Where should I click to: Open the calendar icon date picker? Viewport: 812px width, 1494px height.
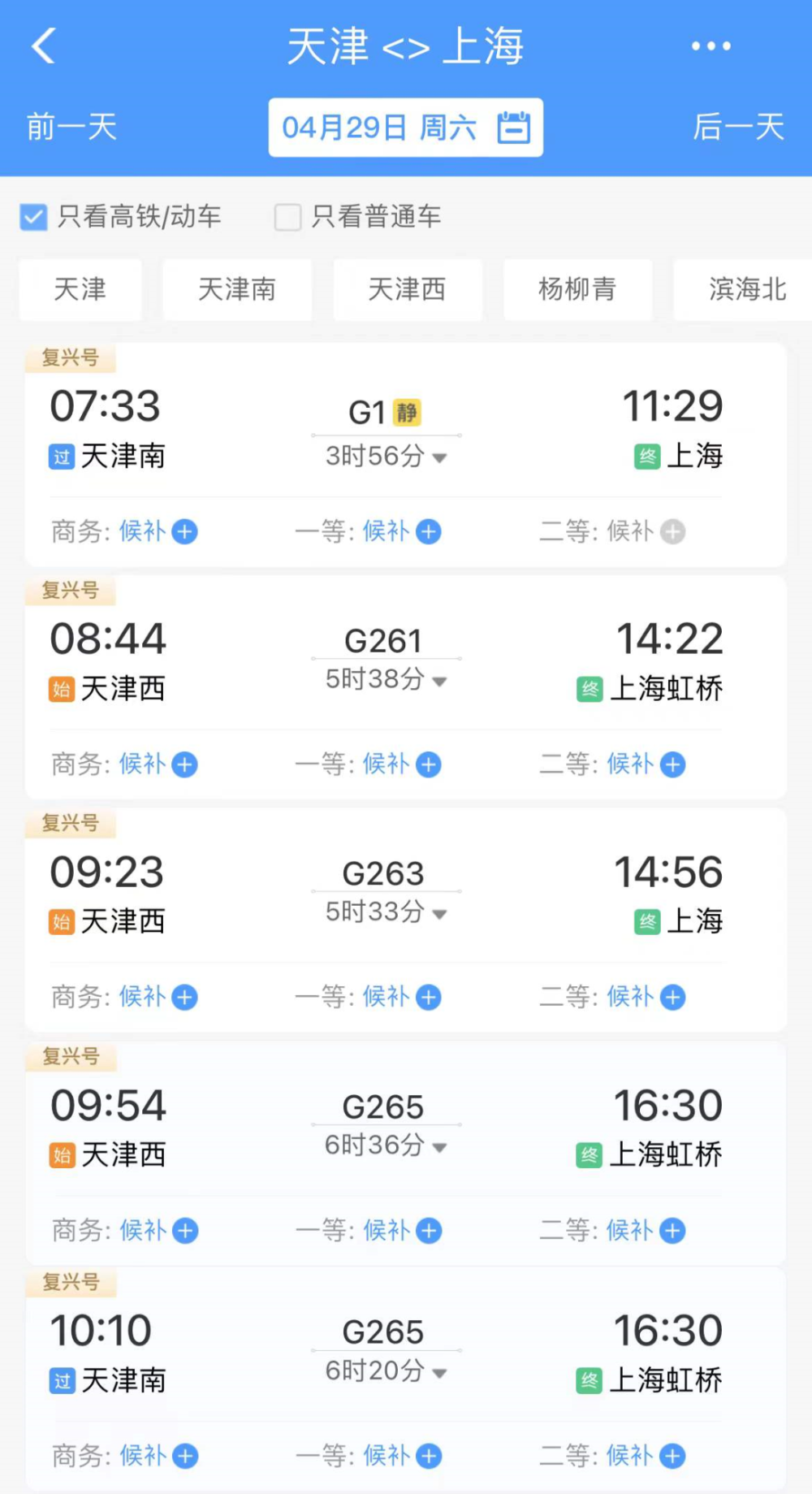point(514,128)
